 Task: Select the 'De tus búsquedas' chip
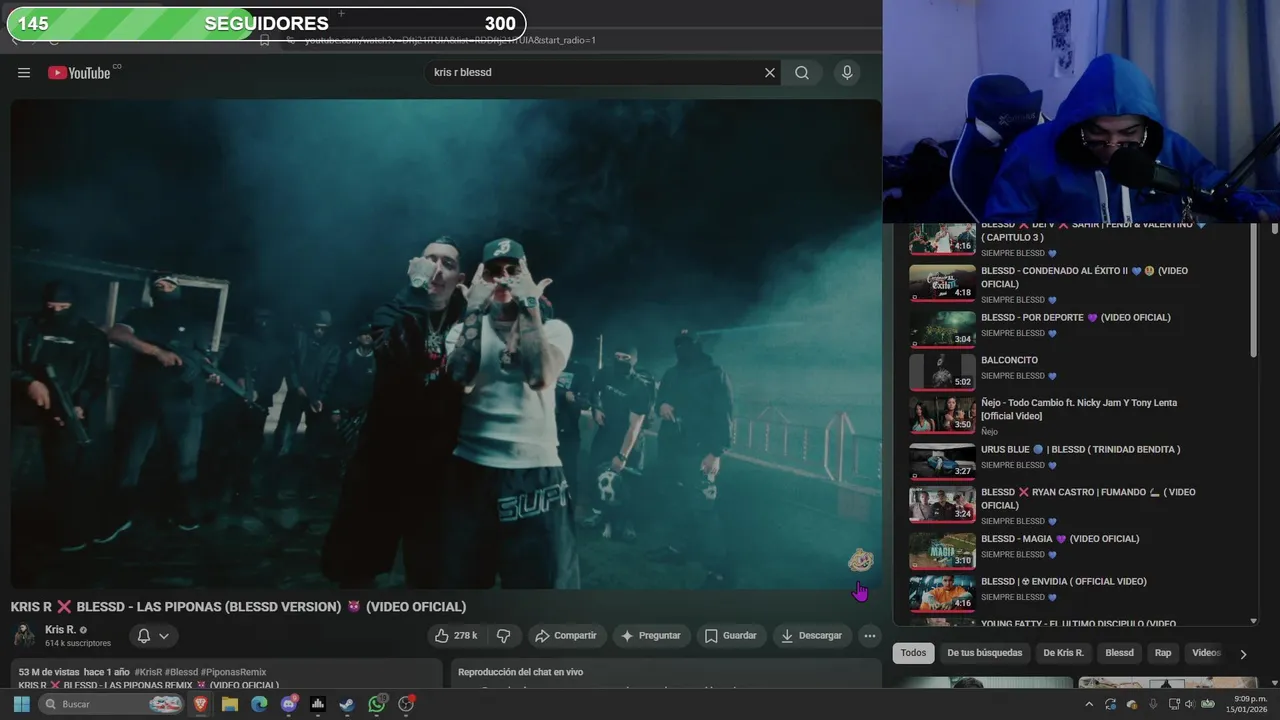point(984,653)
